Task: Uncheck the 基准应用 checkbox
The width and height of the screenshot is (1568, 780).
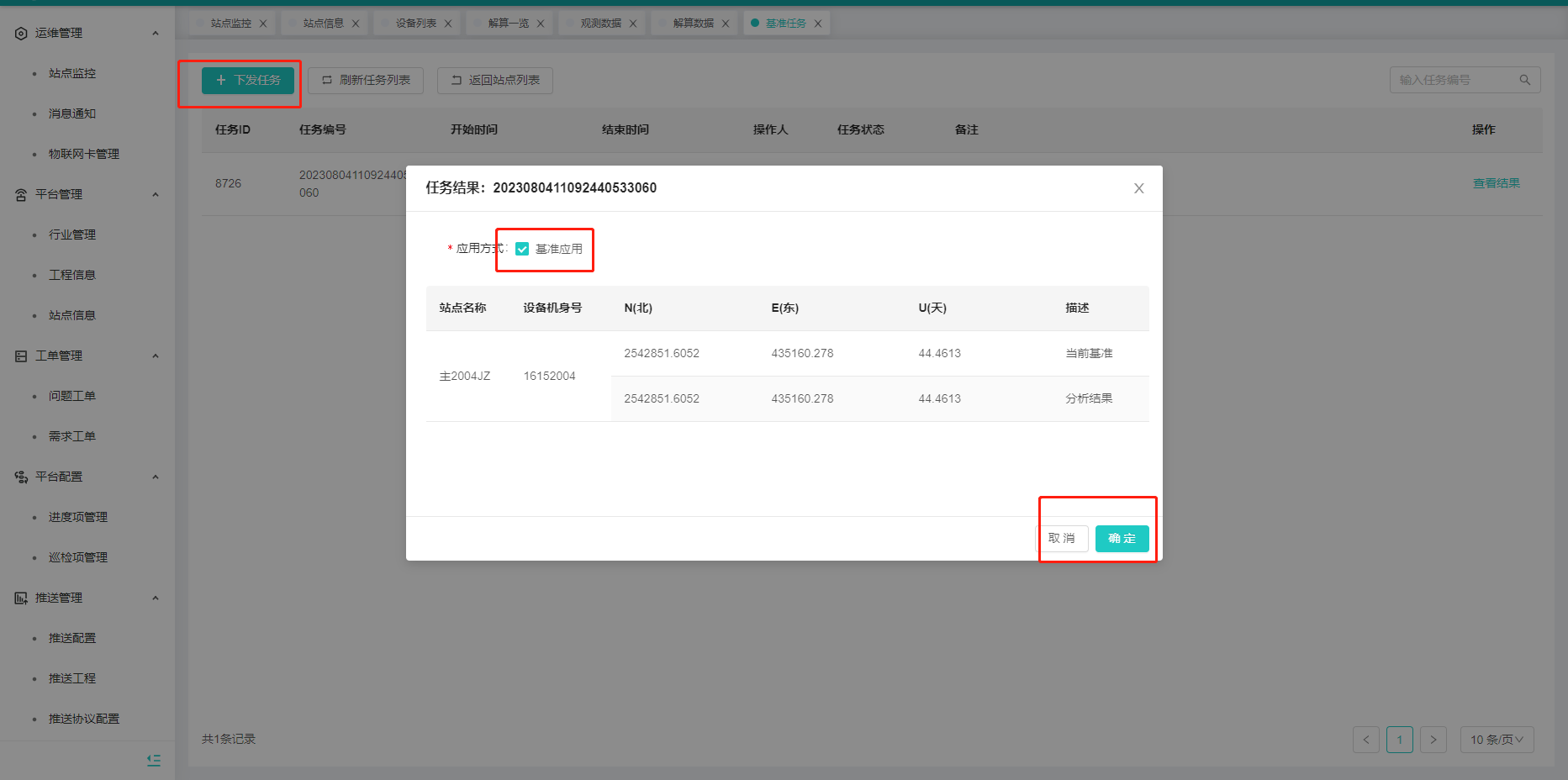Action: [x=522, y=249]
